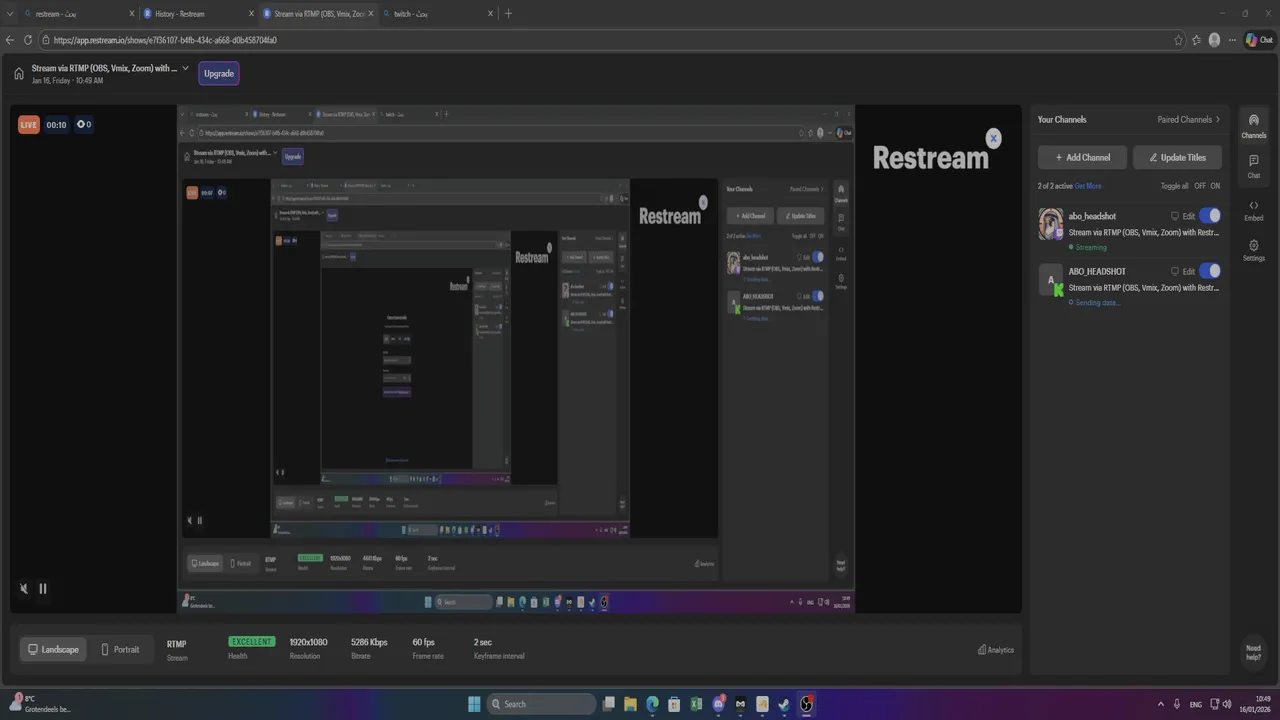Open the browser Chat assistant button
This screenshot has height=720, width=1280.
click(1258, 40)
